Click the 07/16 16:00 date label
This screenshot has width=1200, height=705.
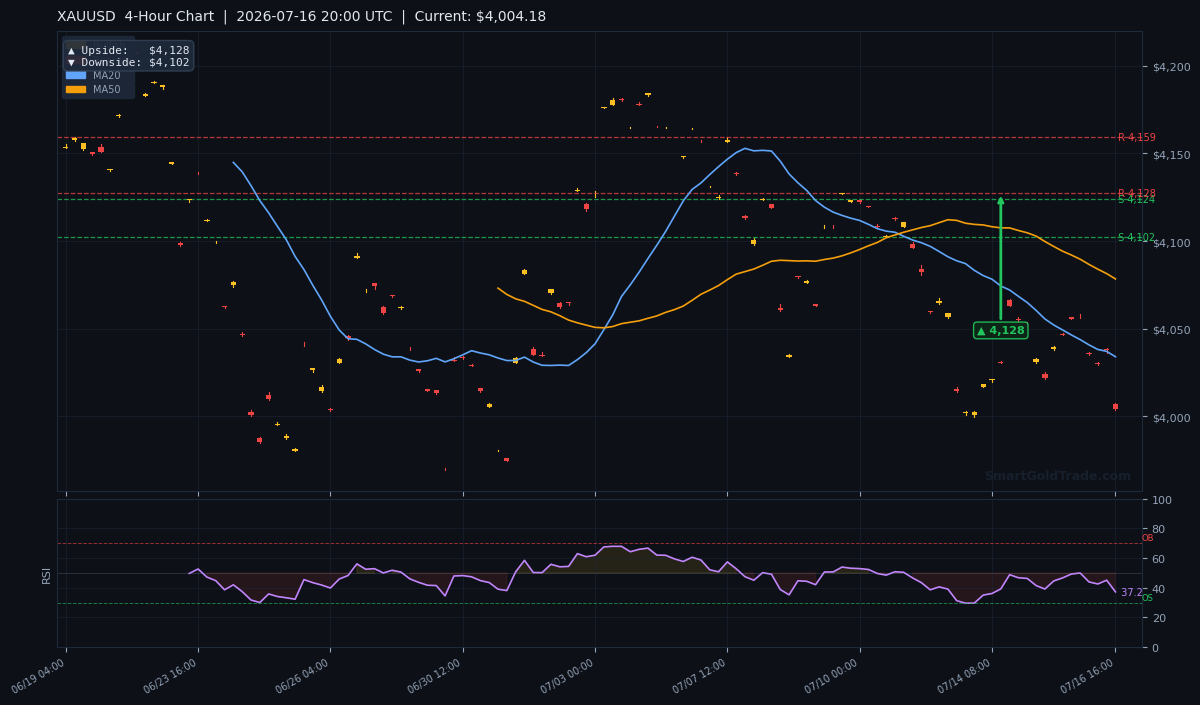(1089, 676)
